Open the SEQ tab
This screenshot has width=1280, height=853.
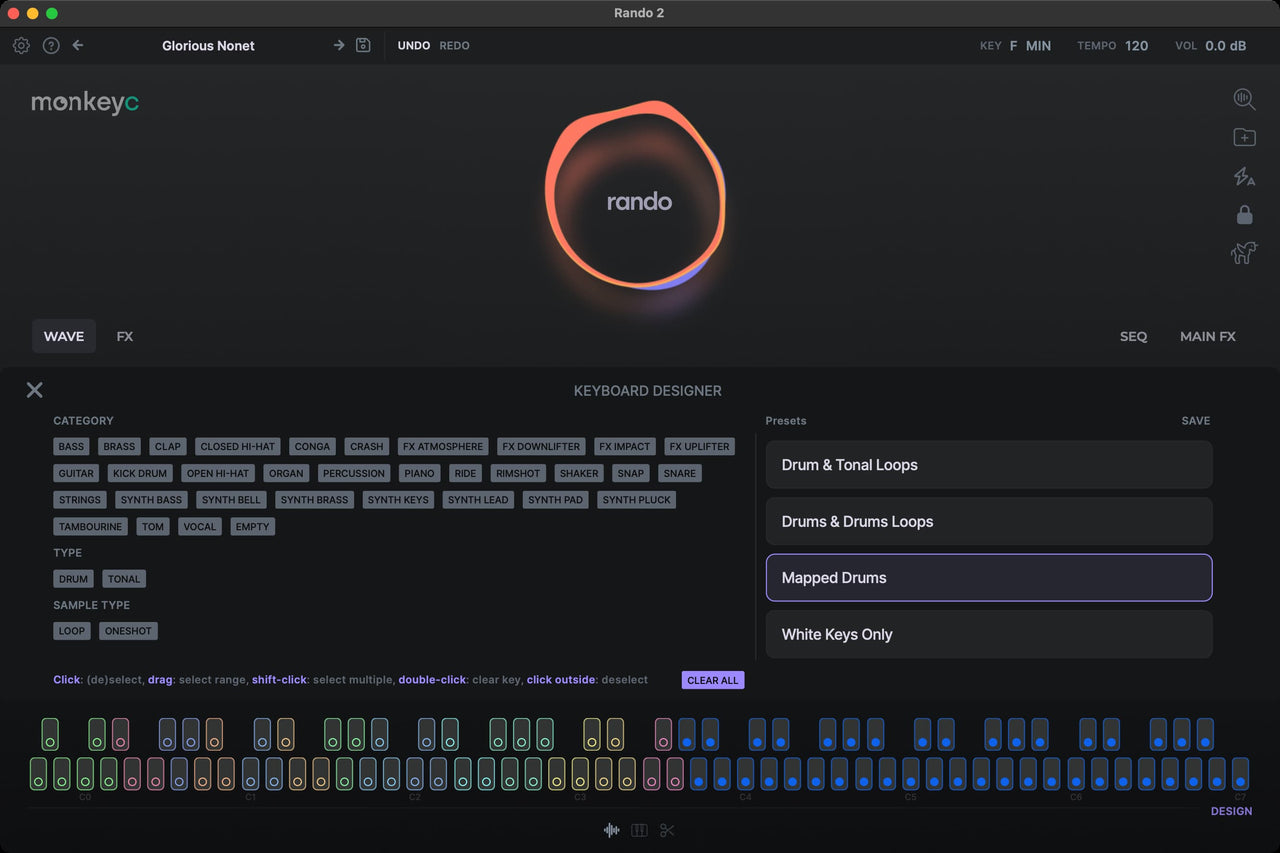[x=1133, y=336]
